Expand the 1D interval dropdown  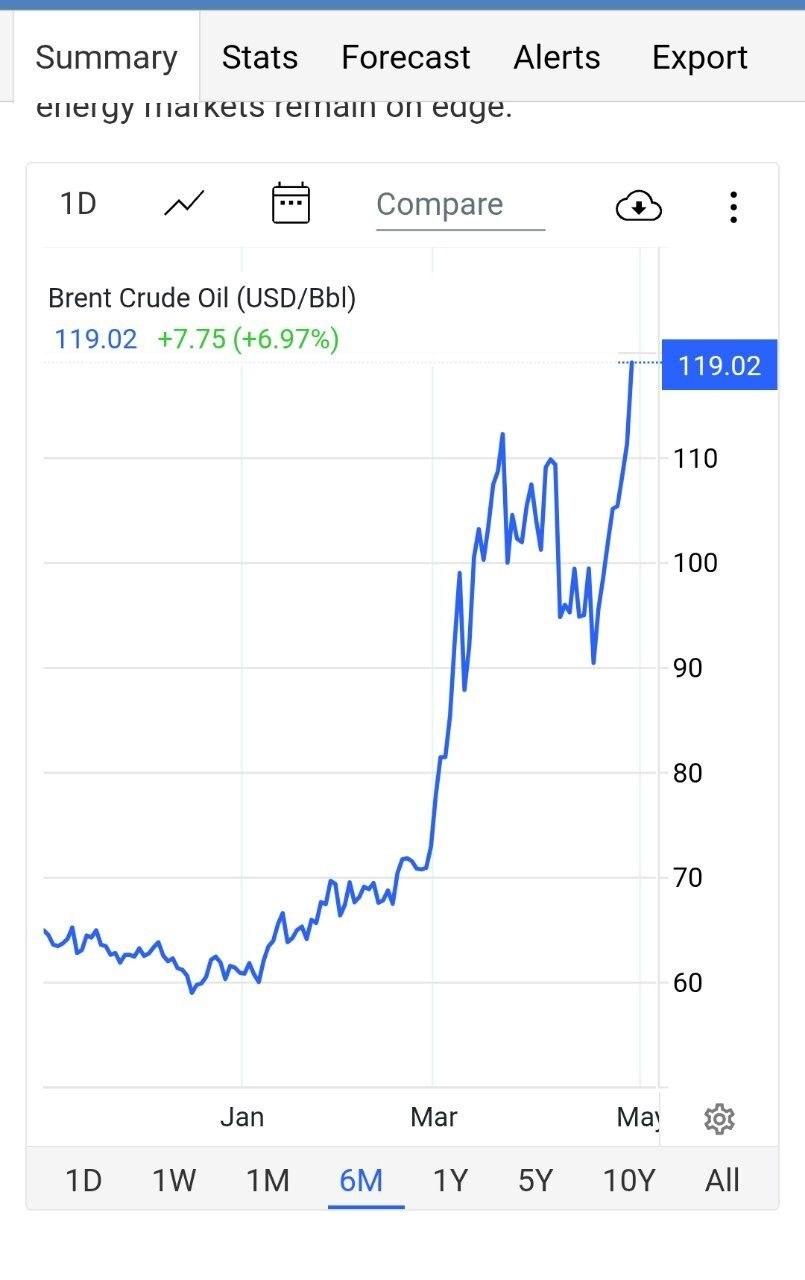[78, 204]
